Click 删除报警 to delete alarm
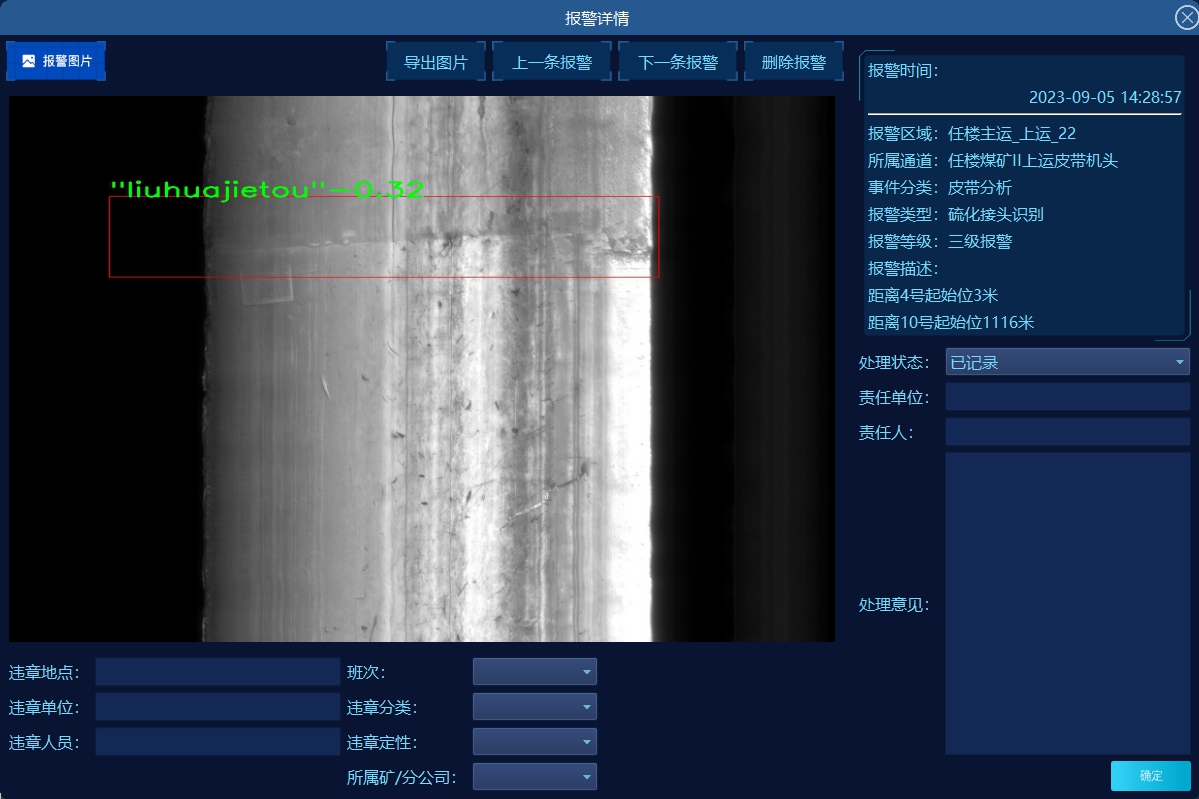Image resolution: width=1199 pixels, height=799 pixels. pos(794,62)
